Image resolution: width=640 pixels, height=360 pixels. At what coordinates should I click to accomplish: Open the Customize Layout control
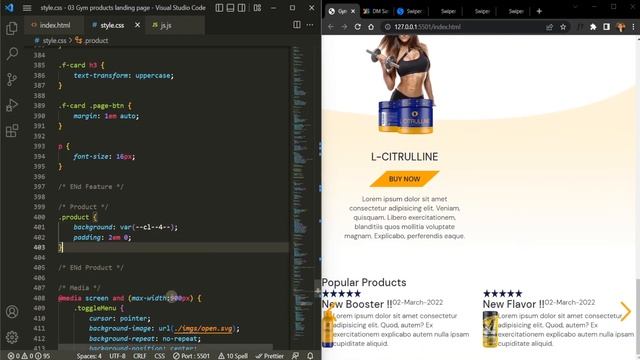click(x=257, y=8)
